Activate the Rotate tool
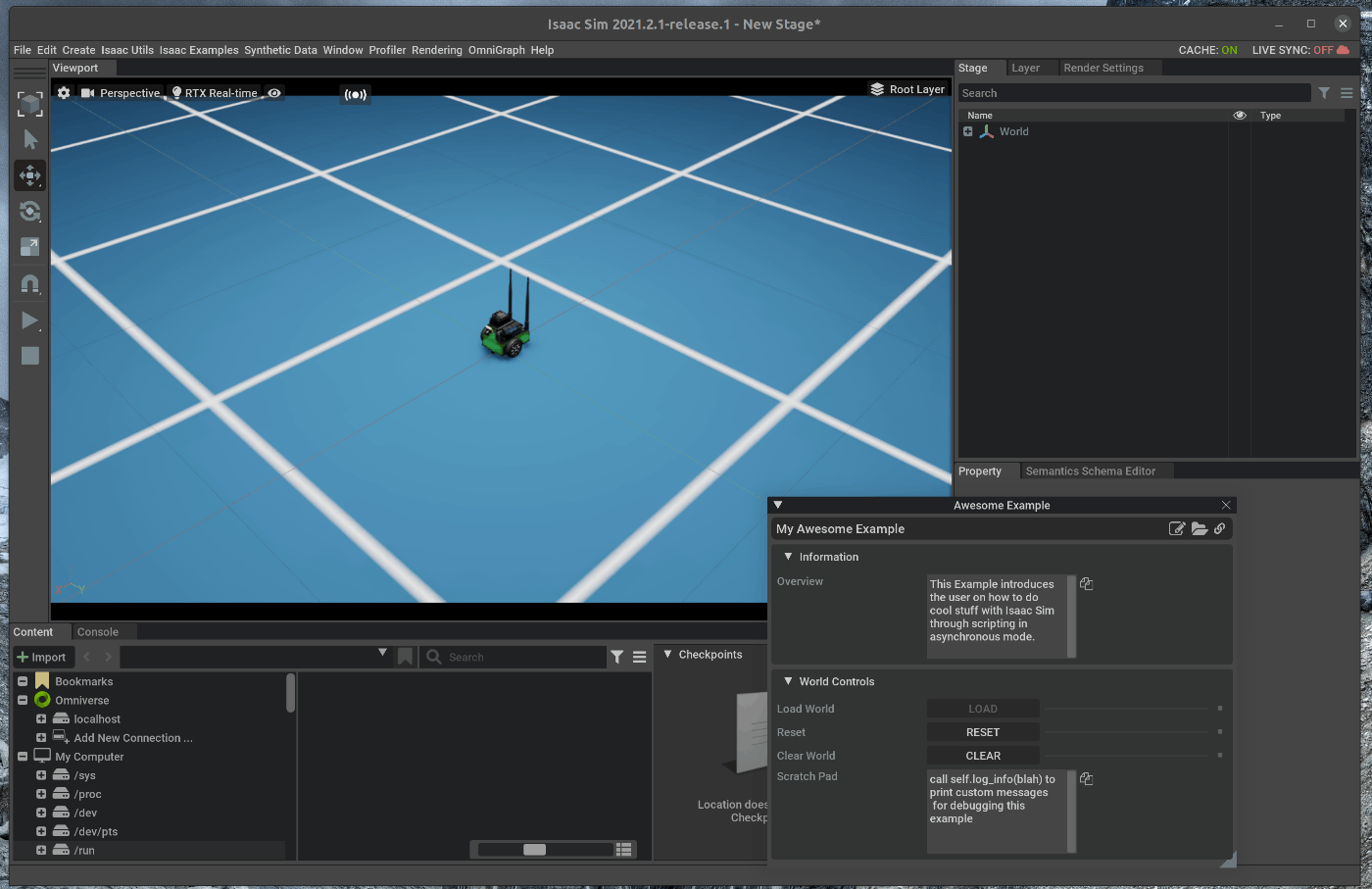The height and width of the screenshot is (889, 1372). click(30, 212)
